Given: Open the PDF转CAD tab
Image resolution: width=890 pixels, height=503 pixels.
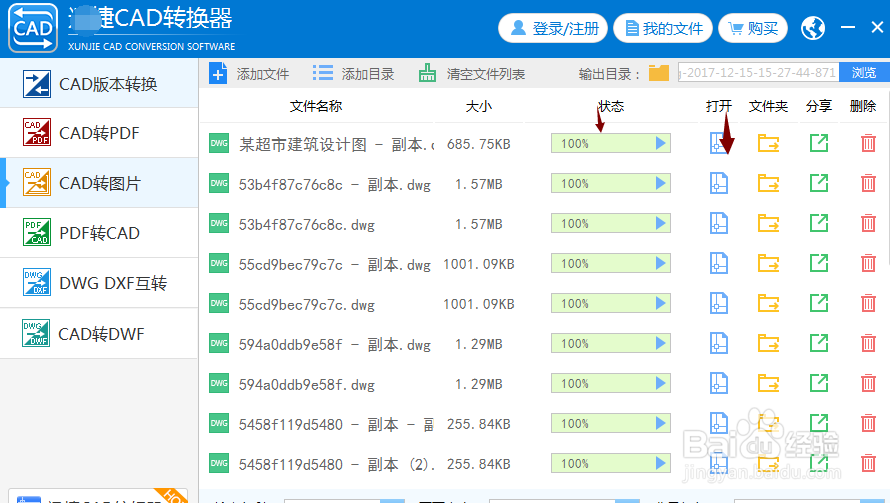Looking at the screenshot, I should (99, 233).
